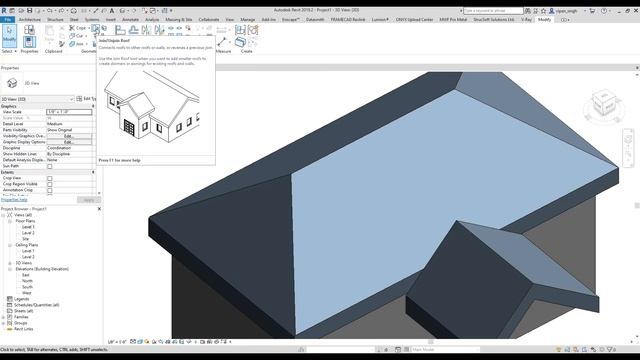Click the Edit Type button
The height and width of the screenshot is (360, 640).
click(x=86, y=99)
